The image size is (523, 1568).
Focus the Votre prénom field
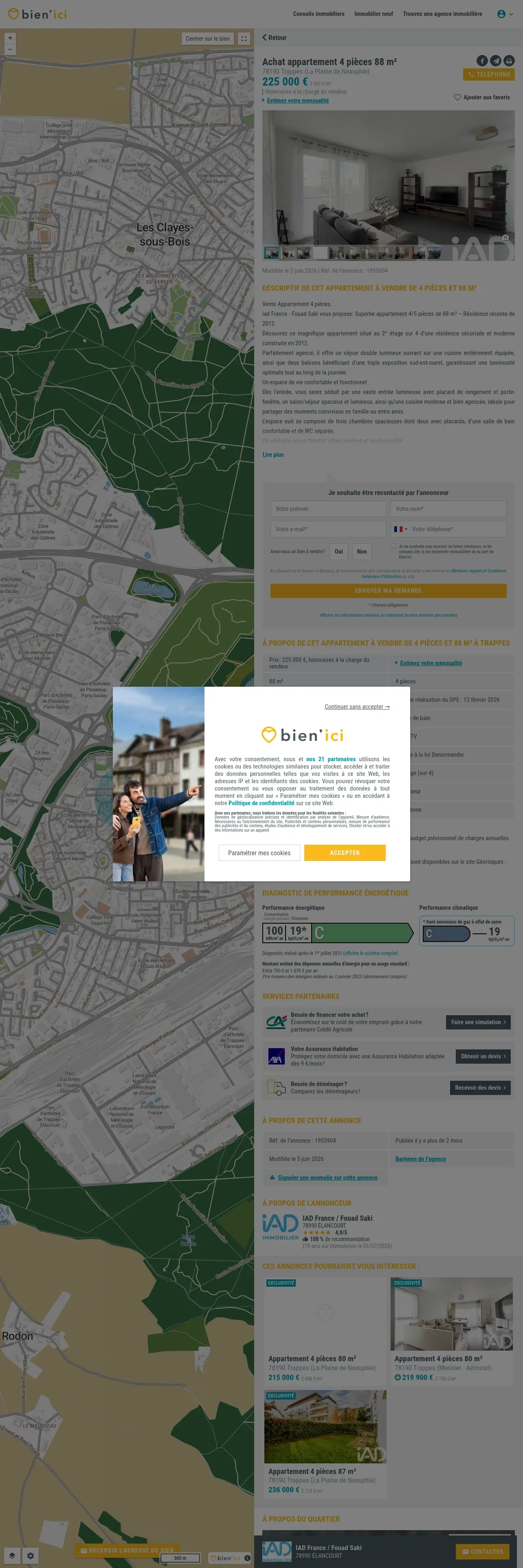pos(328,509)
